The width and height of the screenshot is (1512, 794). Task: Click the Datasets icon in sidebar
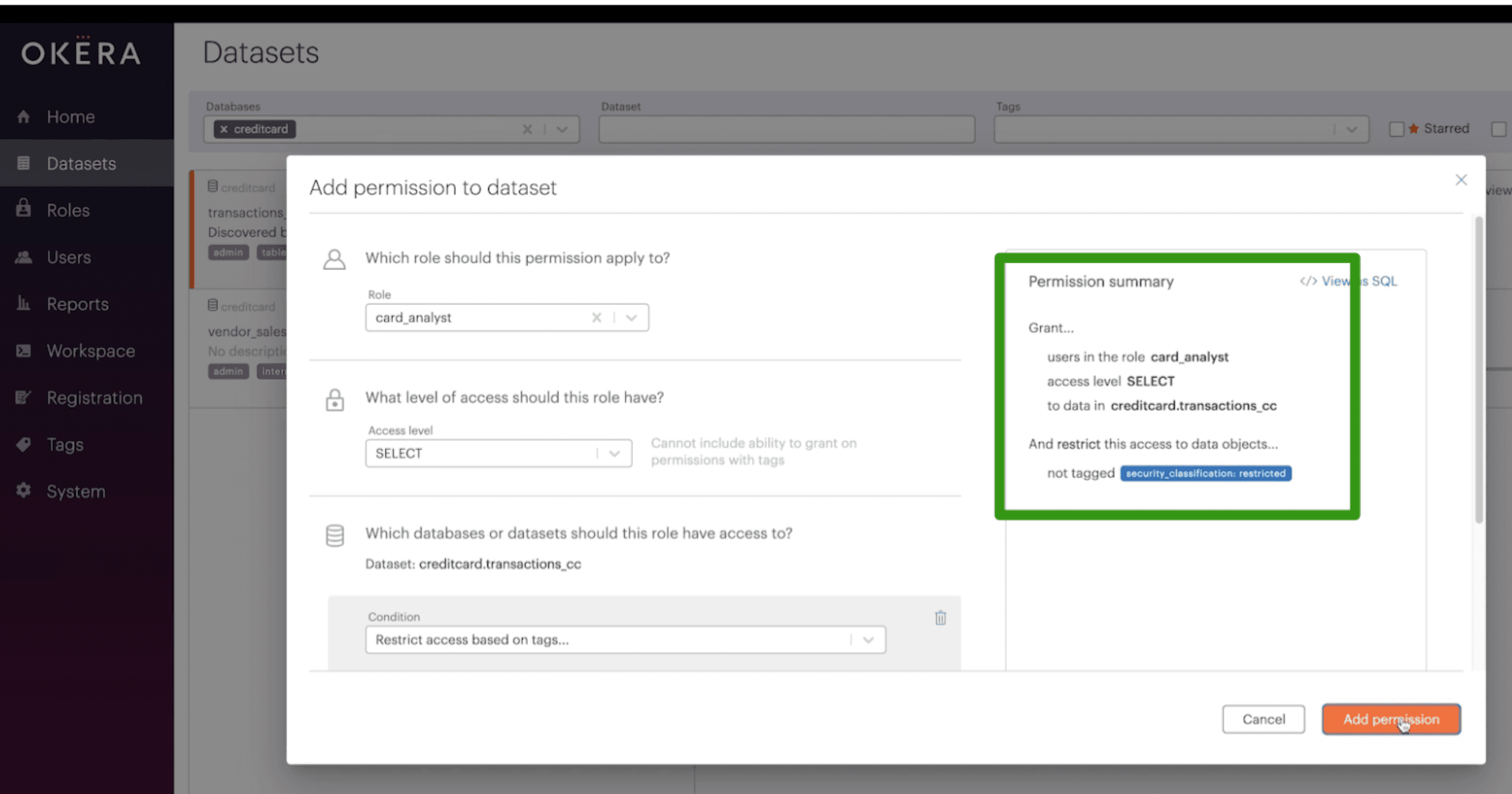[x=23, y=163]
